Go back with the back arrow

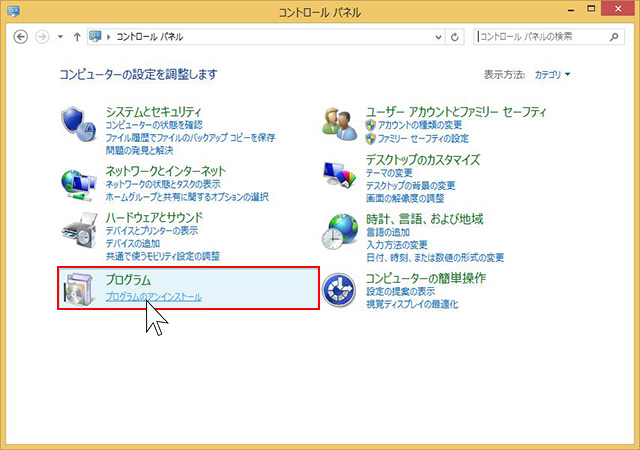(x=21, y=37)
